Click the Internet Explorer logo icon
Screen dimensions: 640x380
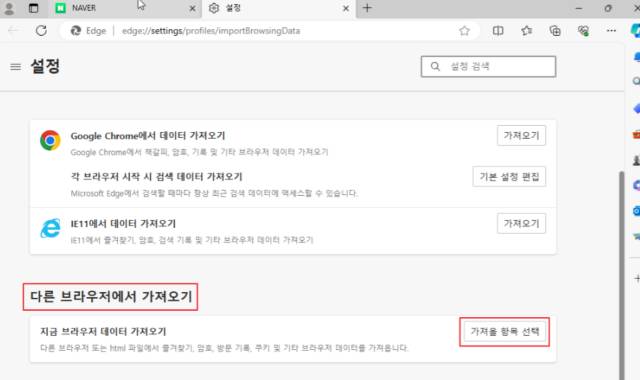(50, 228)
